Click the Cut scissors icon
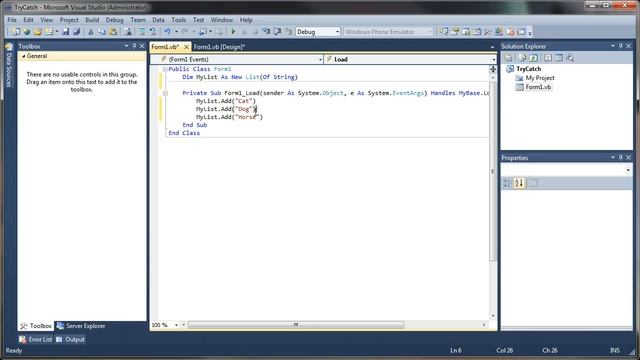The image size is (640, 360). (x=91, y=32)
